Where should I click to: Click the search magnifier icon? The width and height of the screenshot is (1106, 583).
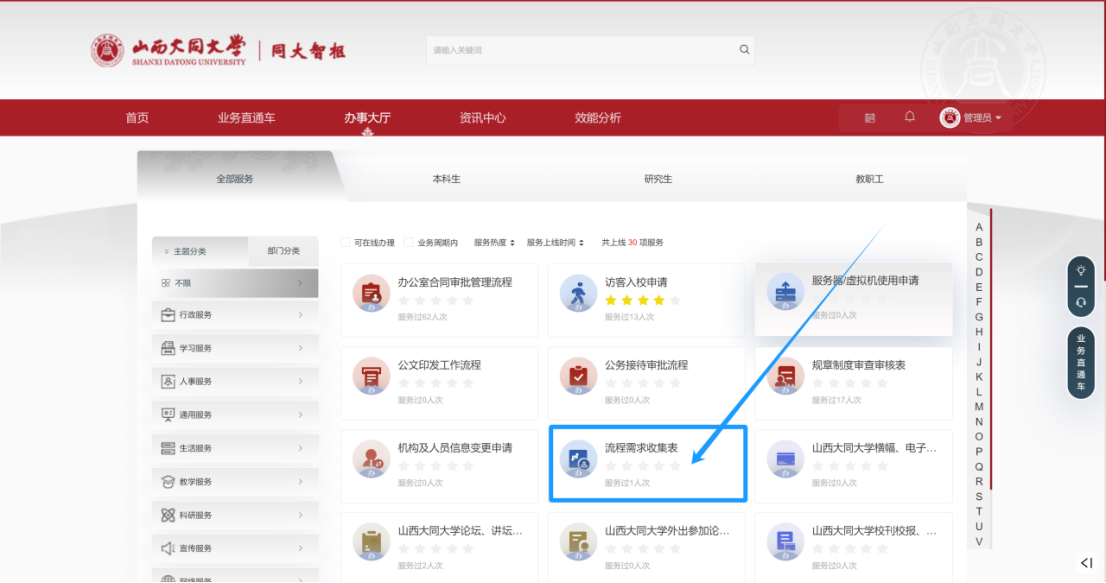pos(744,50)
